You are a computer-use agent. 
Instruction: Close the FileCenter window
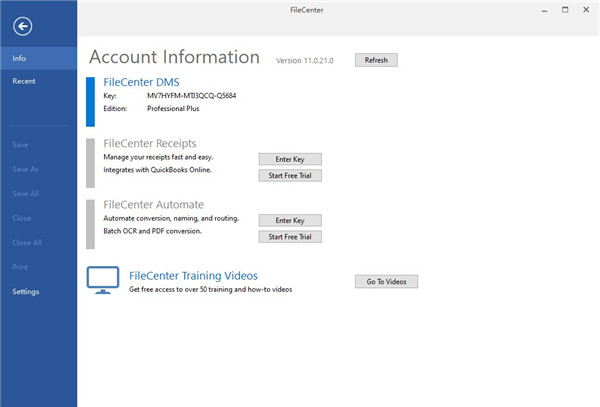point(586,10)
